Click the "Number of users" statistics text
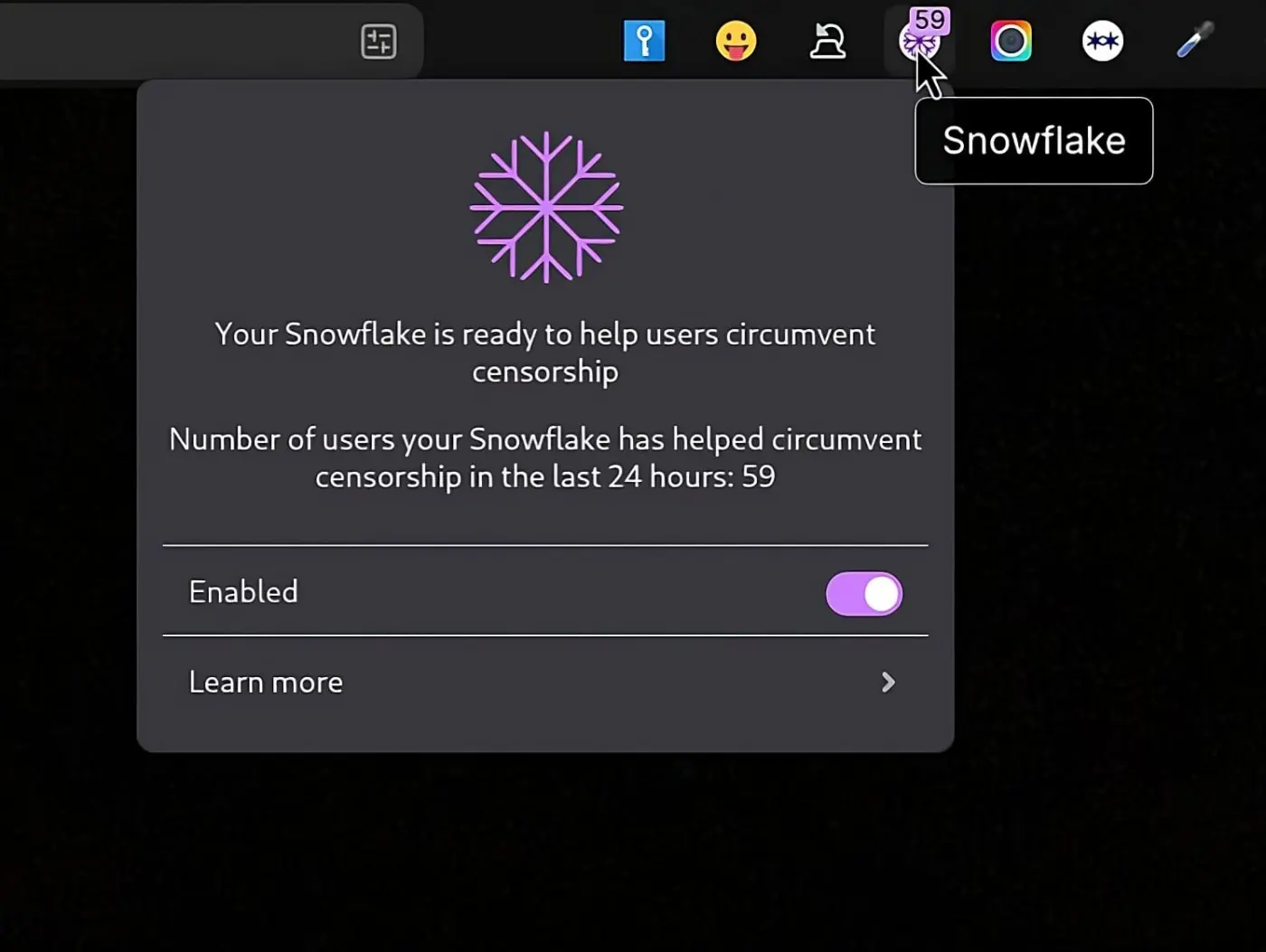Image resolution: width=1266 pixels, height=952 pixels. (x=545, y=457)
